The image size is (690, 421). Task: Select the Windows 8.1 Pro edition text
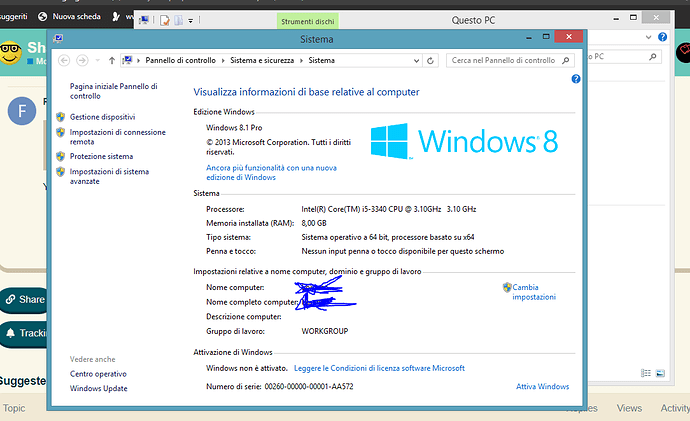tap(234, 128)
